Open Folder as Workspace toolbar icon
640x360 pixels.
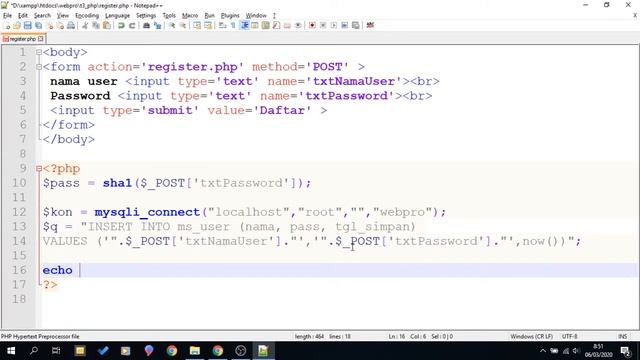[x=287, y=26]
